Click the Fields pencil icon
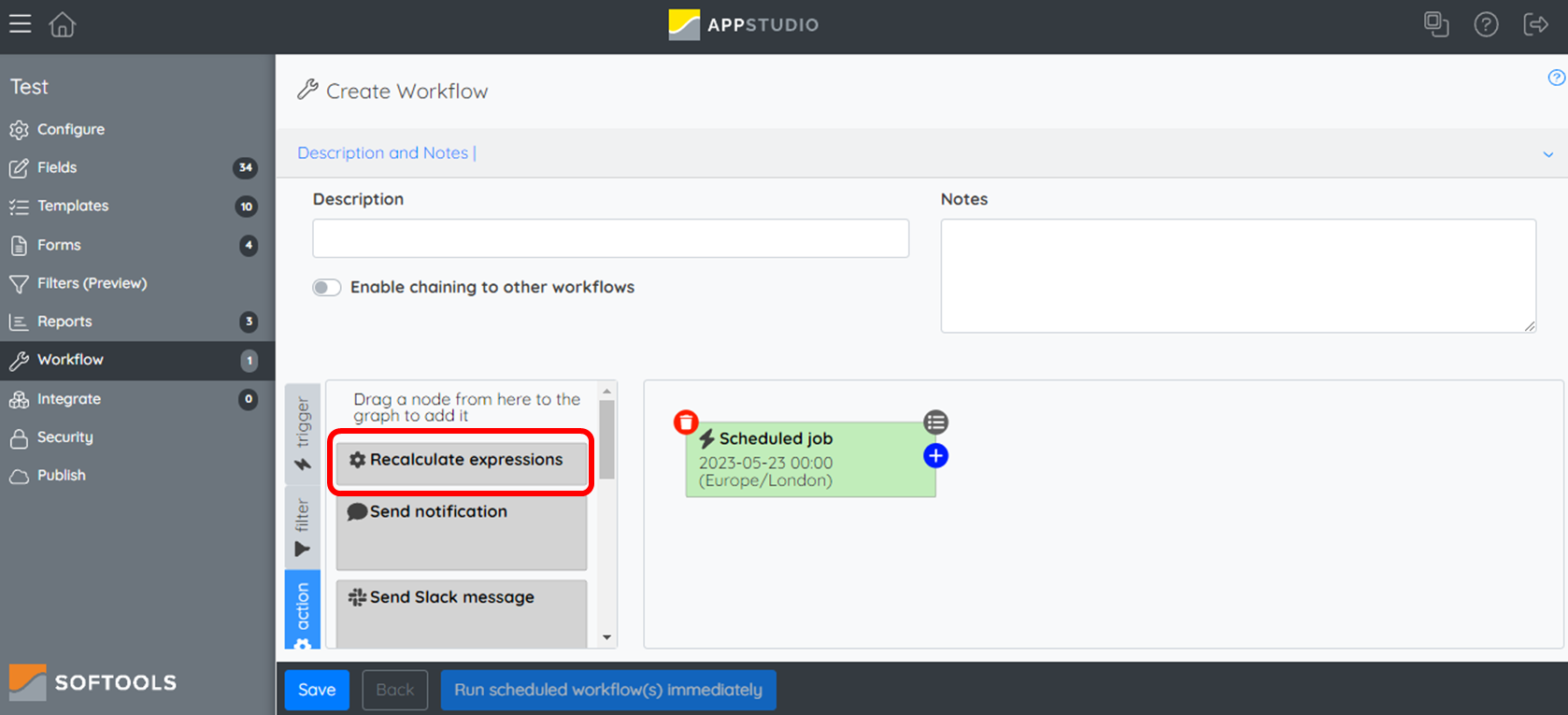Image resolution: width=1568 pixels, height=715 pixels. tap(19, 168)
